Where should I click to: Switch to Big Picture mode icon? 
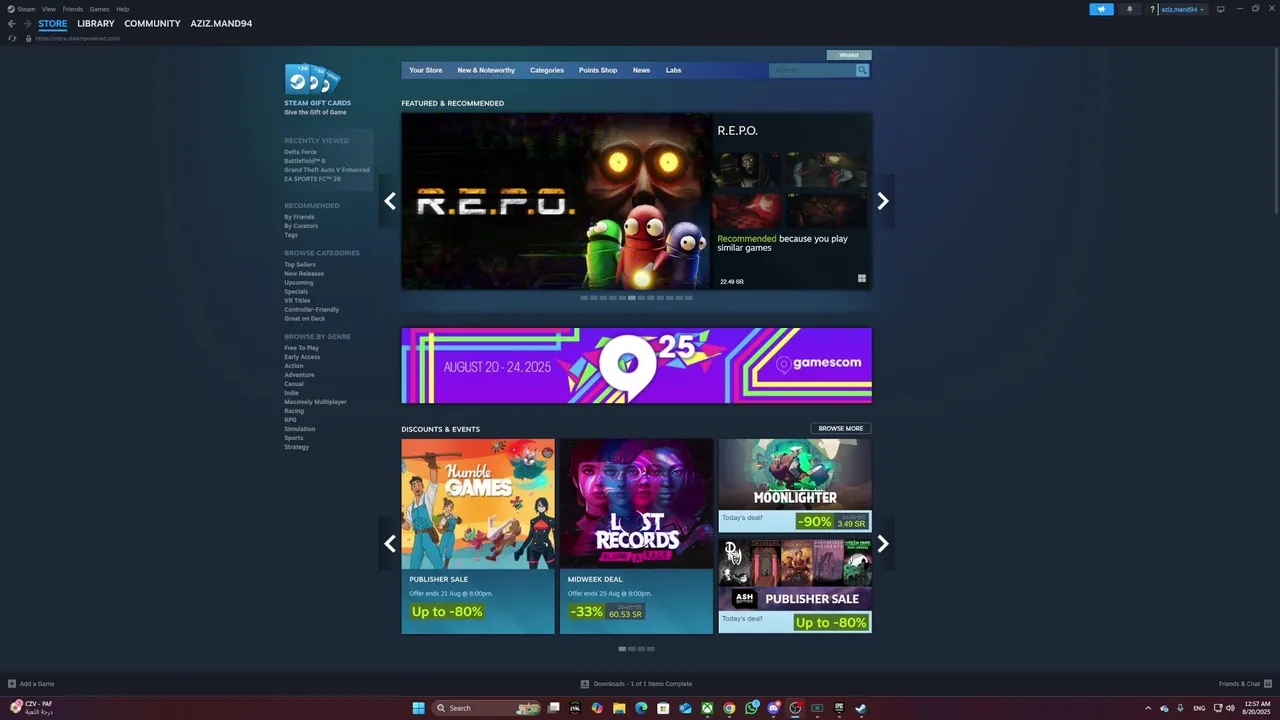click(x=1220, y=9)
